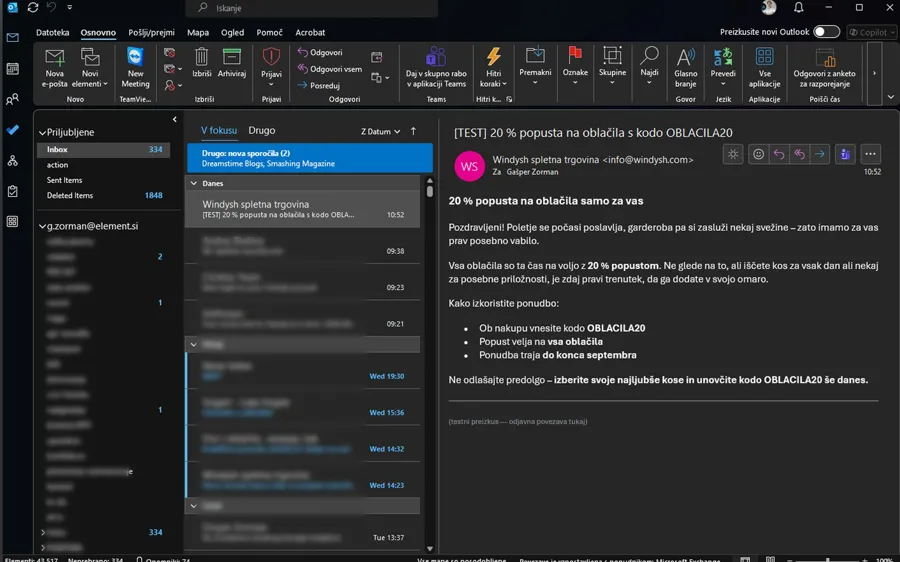Click message header forward arrow button
Screen dimensions: 900x562
820,154
